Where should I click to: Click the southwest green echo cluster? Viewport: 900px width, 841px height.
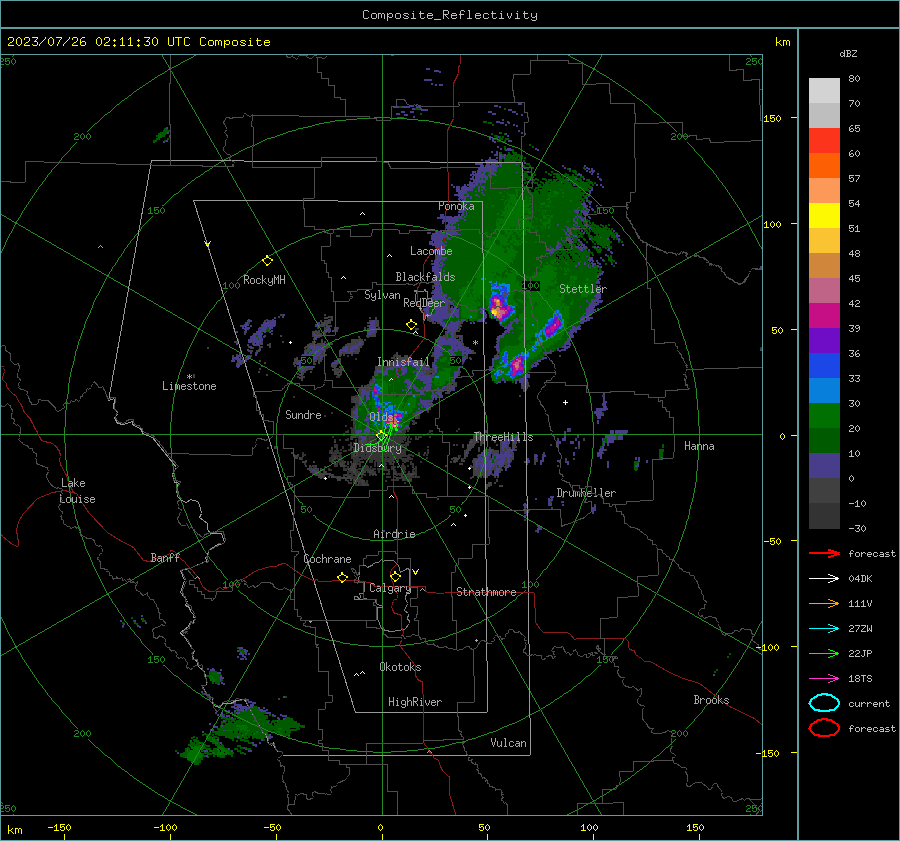coord(241,733)
